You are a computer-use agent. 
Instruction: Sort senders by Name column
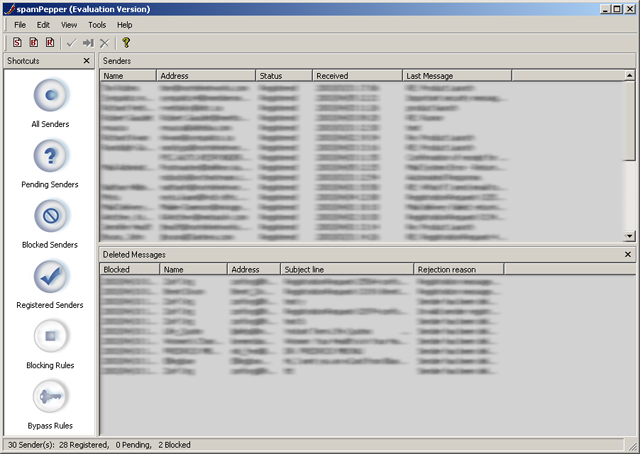pos(128,76)
